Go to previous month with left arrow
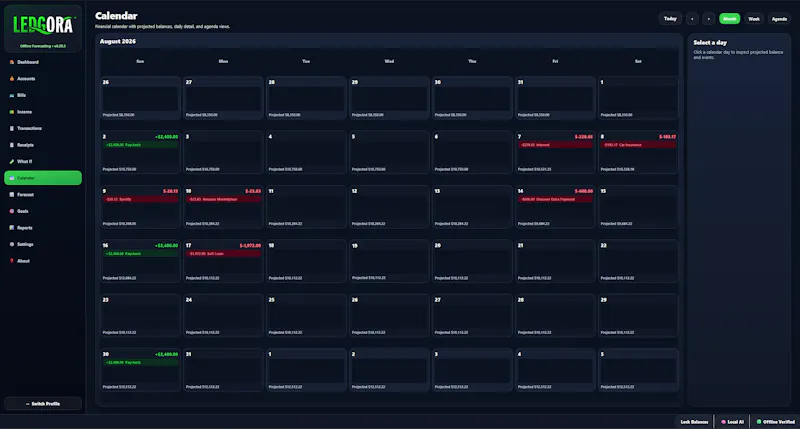This screenshot has width=800, height=429. (x=692, y=19)
